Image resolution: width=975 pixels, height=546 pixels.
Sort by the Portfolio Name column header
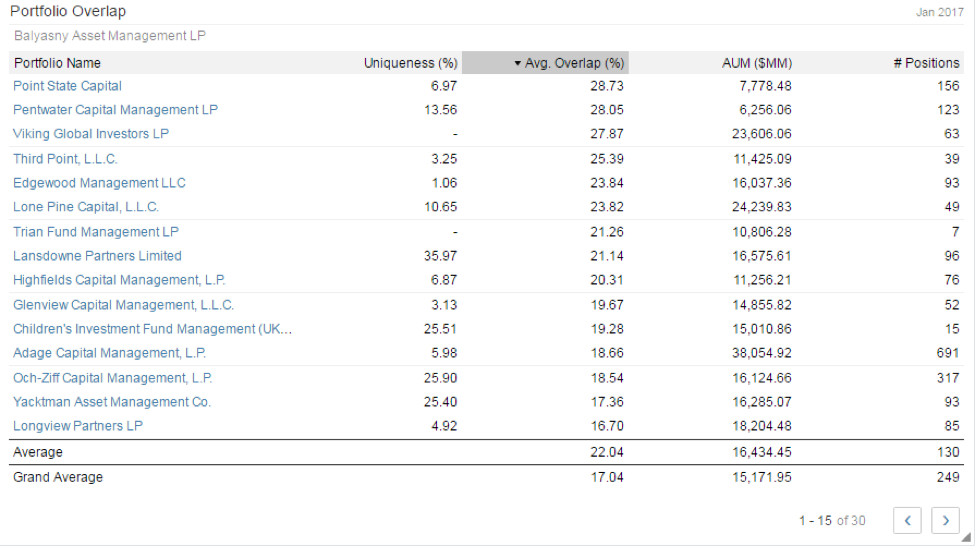point(57,63)
